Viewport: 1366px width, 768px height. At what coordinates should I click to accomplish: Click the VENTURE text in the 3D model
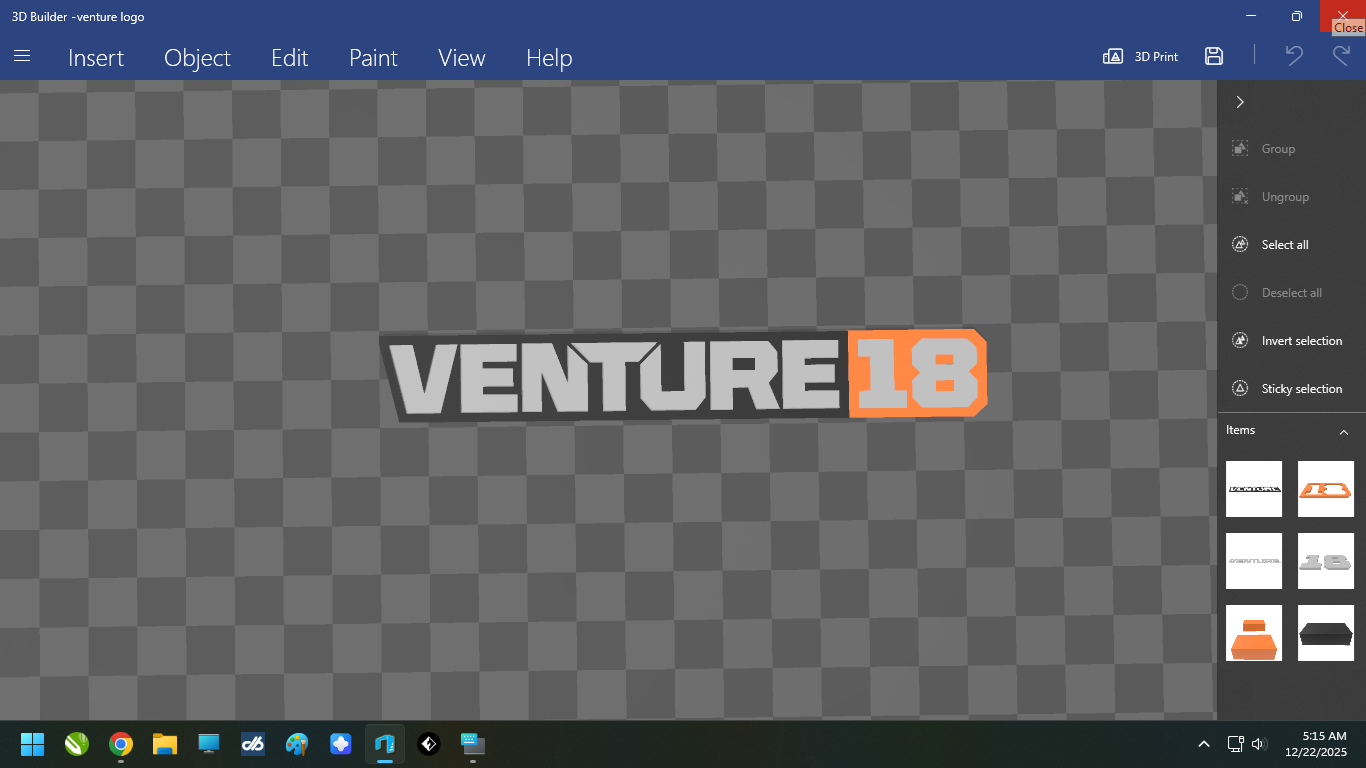click(x=614, y=378)
